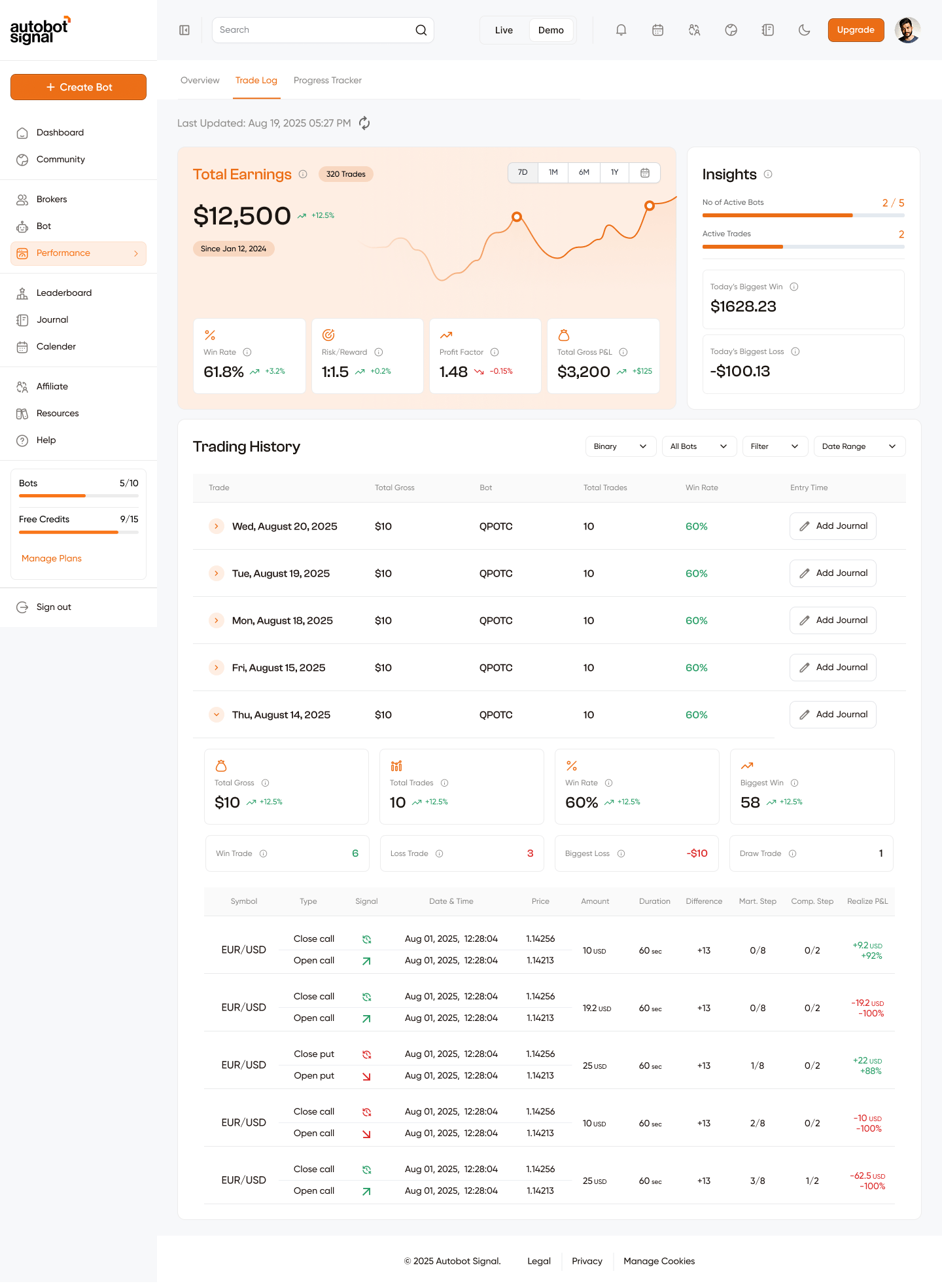Viewport: 942px width, 1288px height.
Task: Switch to the Progress Tracker tab
Action: (328, 80)
